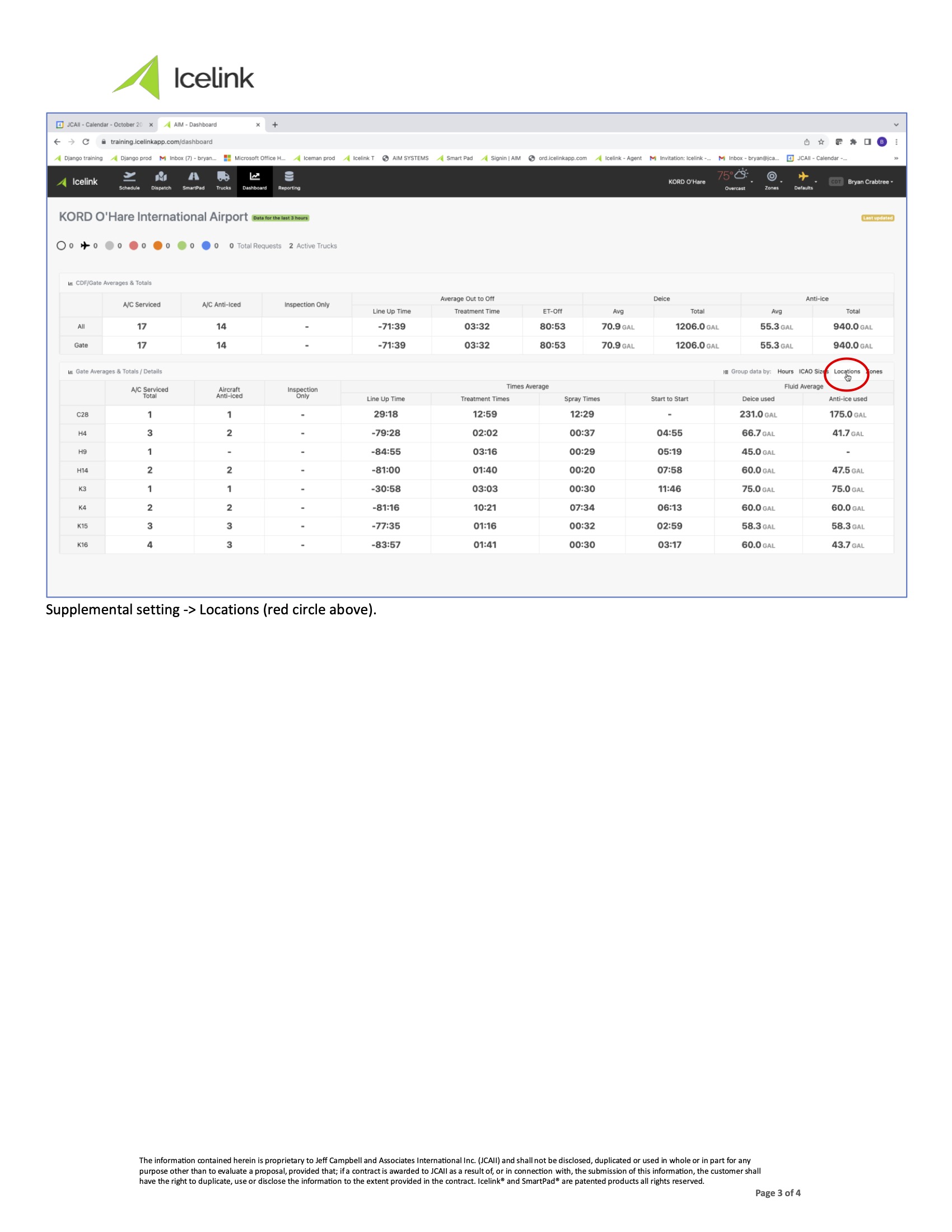Click the Last updated badge
952x1232 pixels.
[x=878, y=218]
